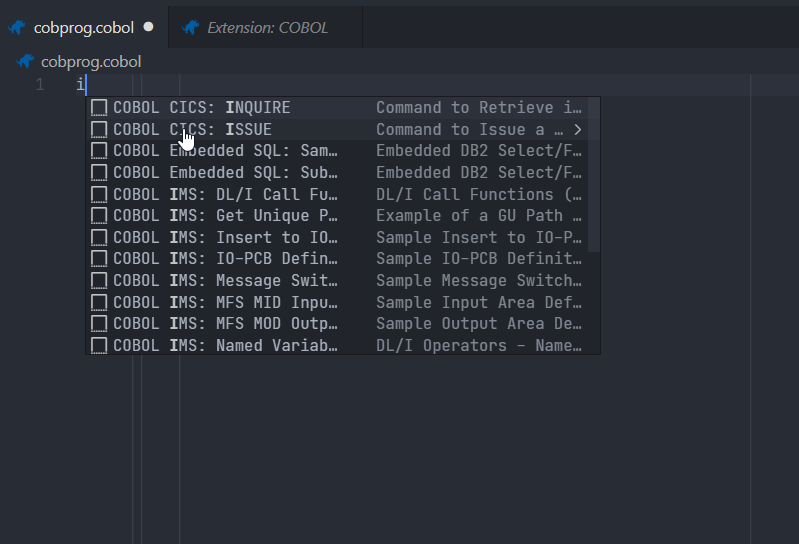Select cobprog.cobol in the breadcrumb
The height and width of the screenshot is (544, 799).
coord(90,62)
